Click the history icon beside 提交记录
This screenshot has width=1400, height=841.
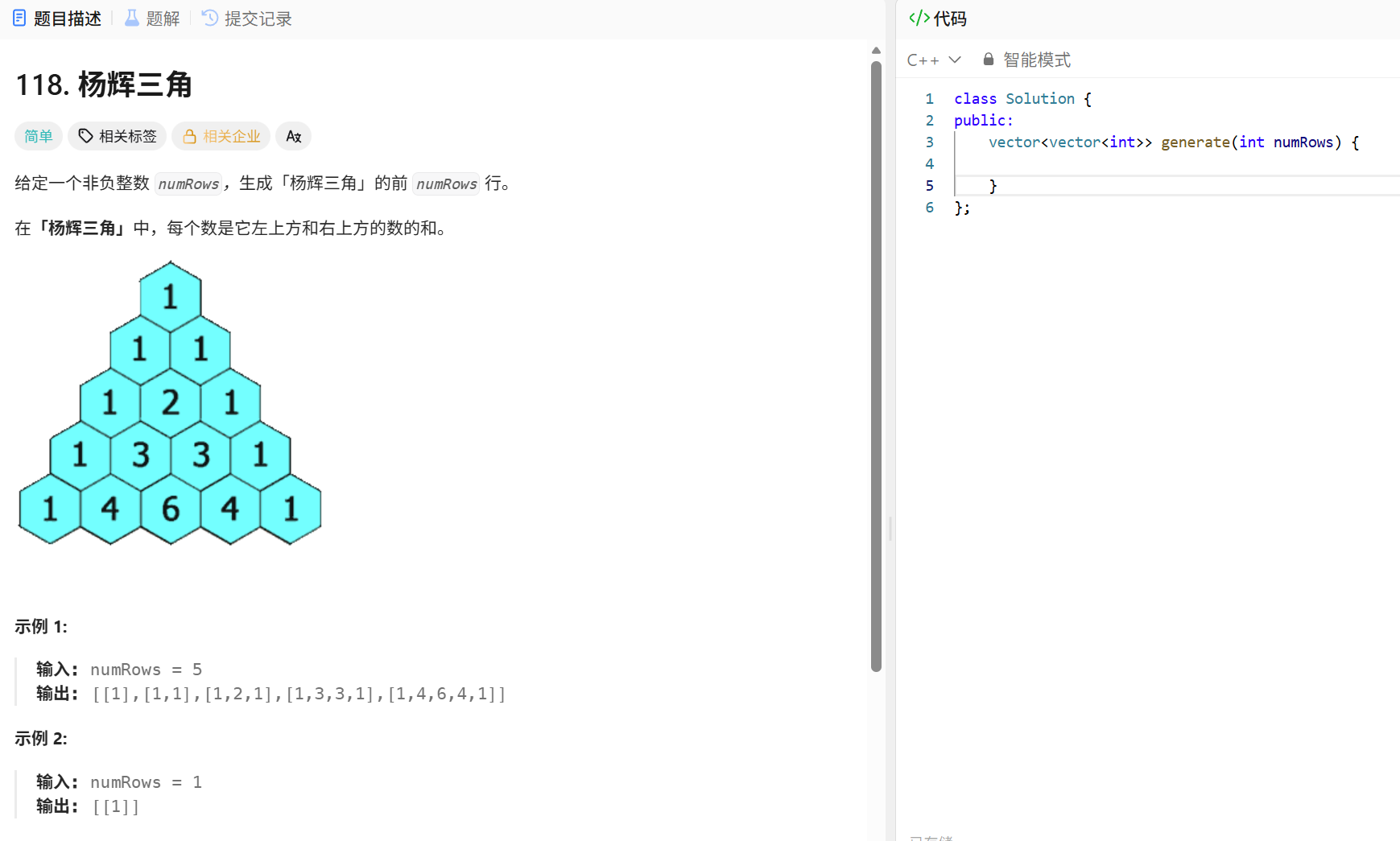click(208, 18)
